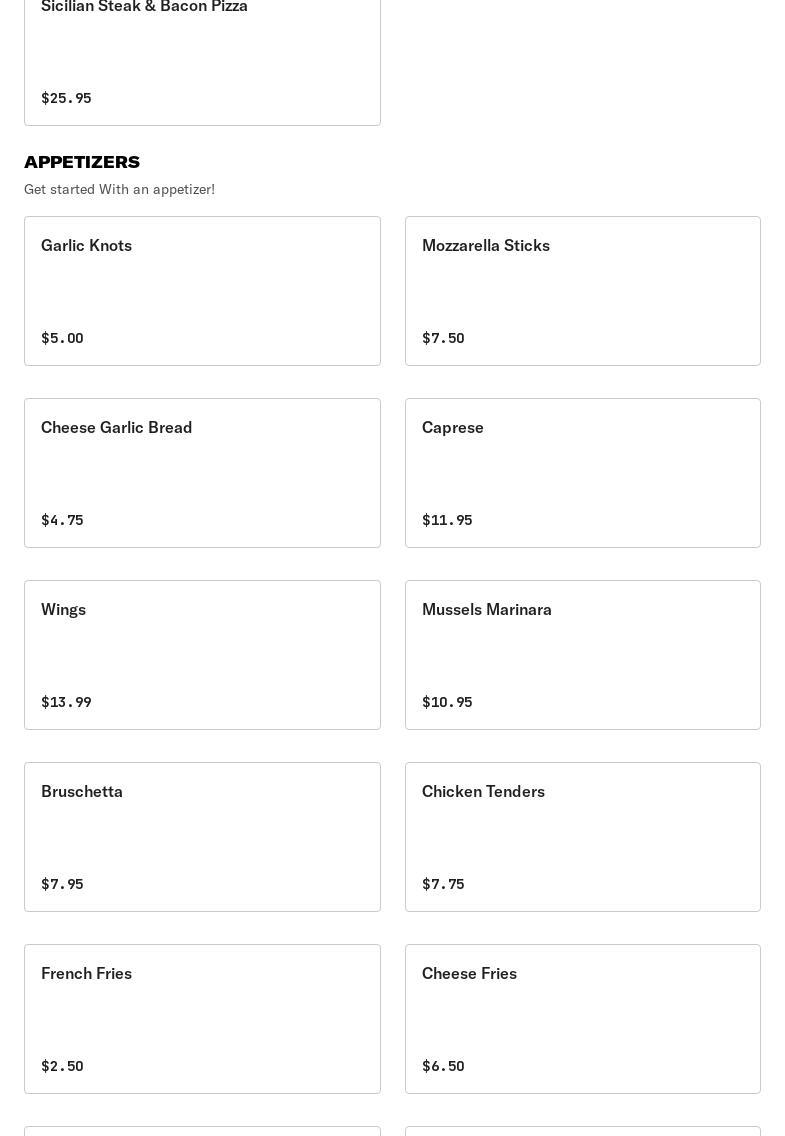Click the Mussels Marinara card
This screenshot has height=1136, width=785.
click(x=582, y=654)
